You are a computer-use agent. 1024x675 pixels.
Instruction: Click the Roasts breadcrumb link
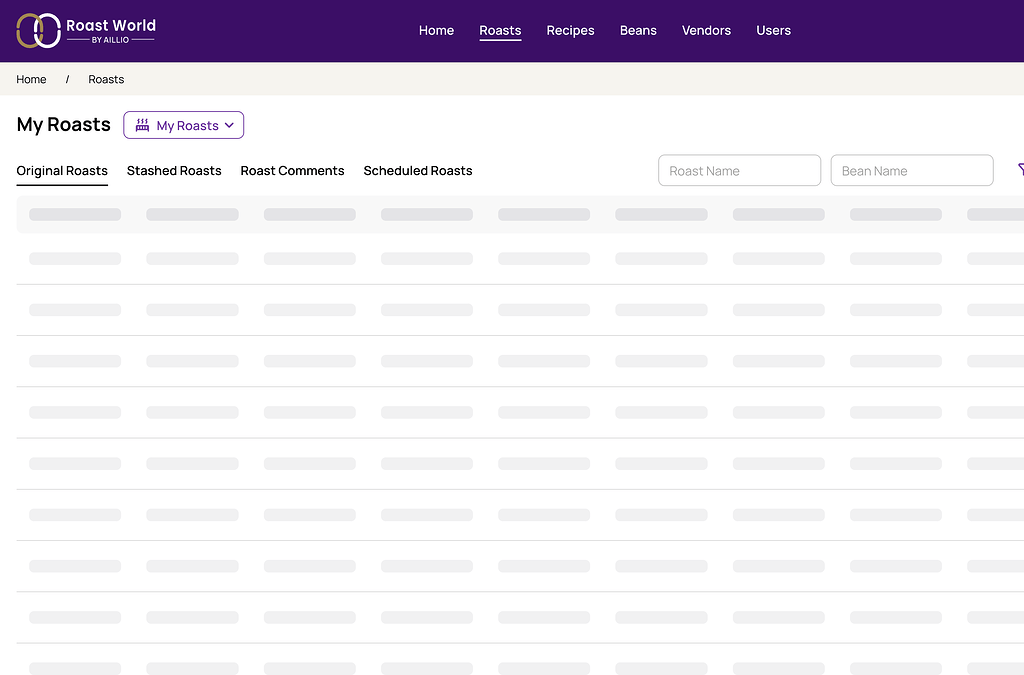[x=106, y=79]
